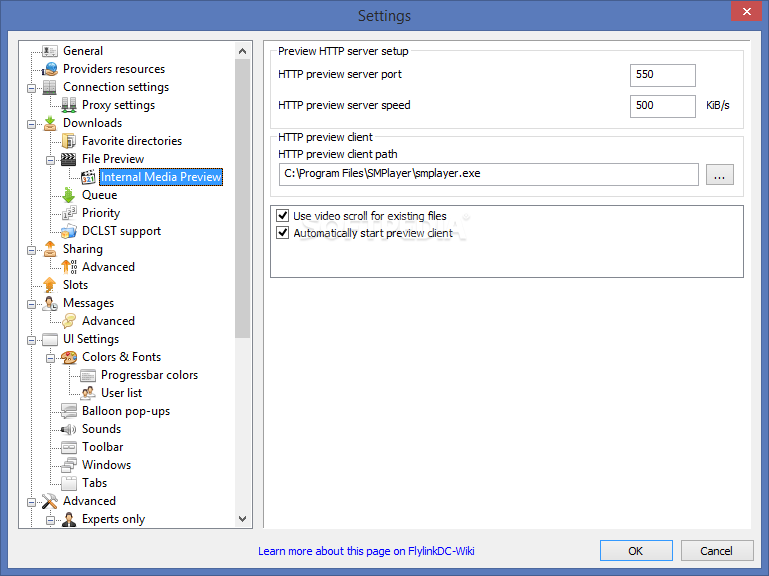This screenshot has height=576, width=769.
Task: Click the Advanced tools wrench icon
Action: (x=50, y=501)
